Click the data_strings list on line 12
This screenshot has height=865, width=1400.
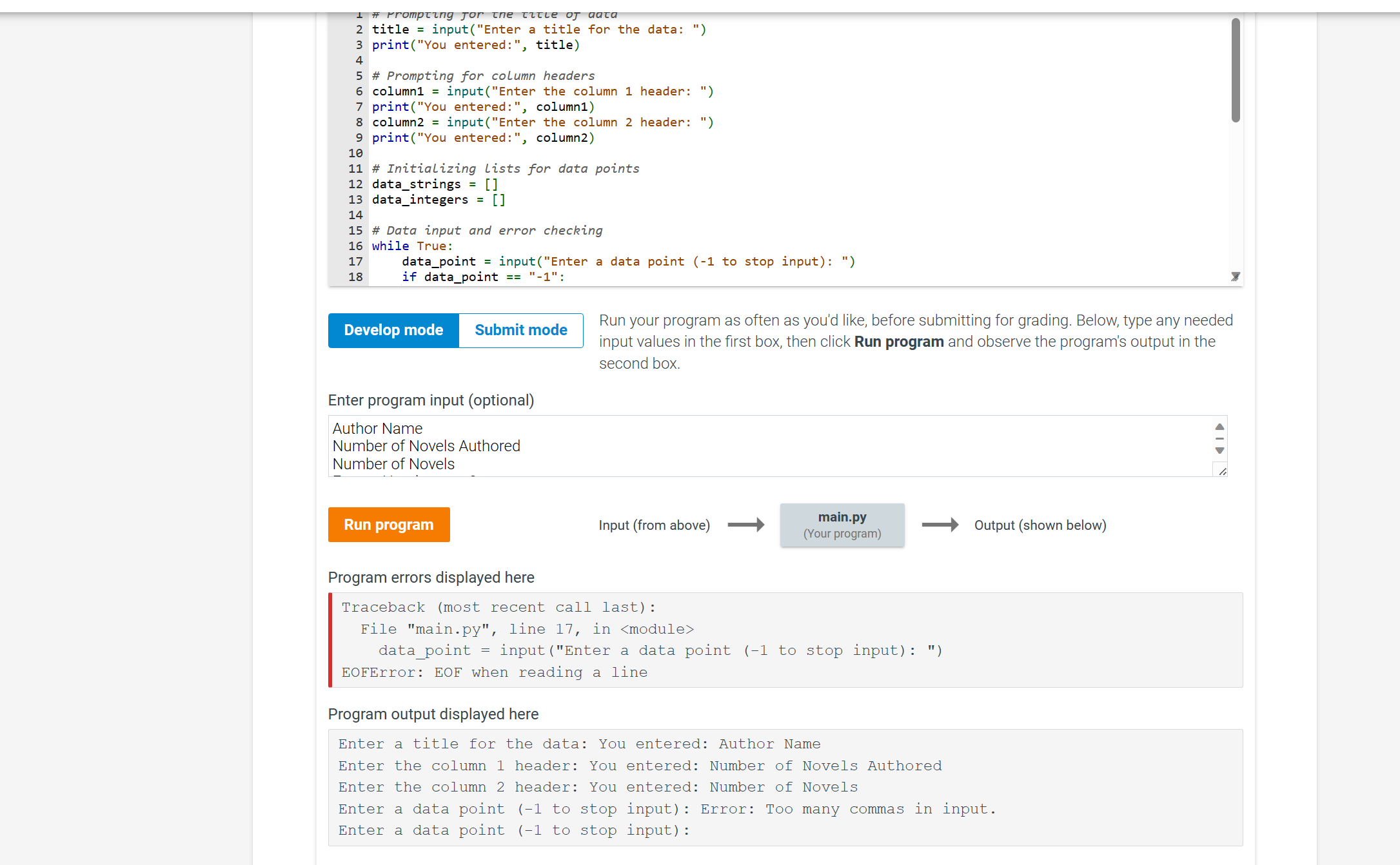(x=416, y=184)
